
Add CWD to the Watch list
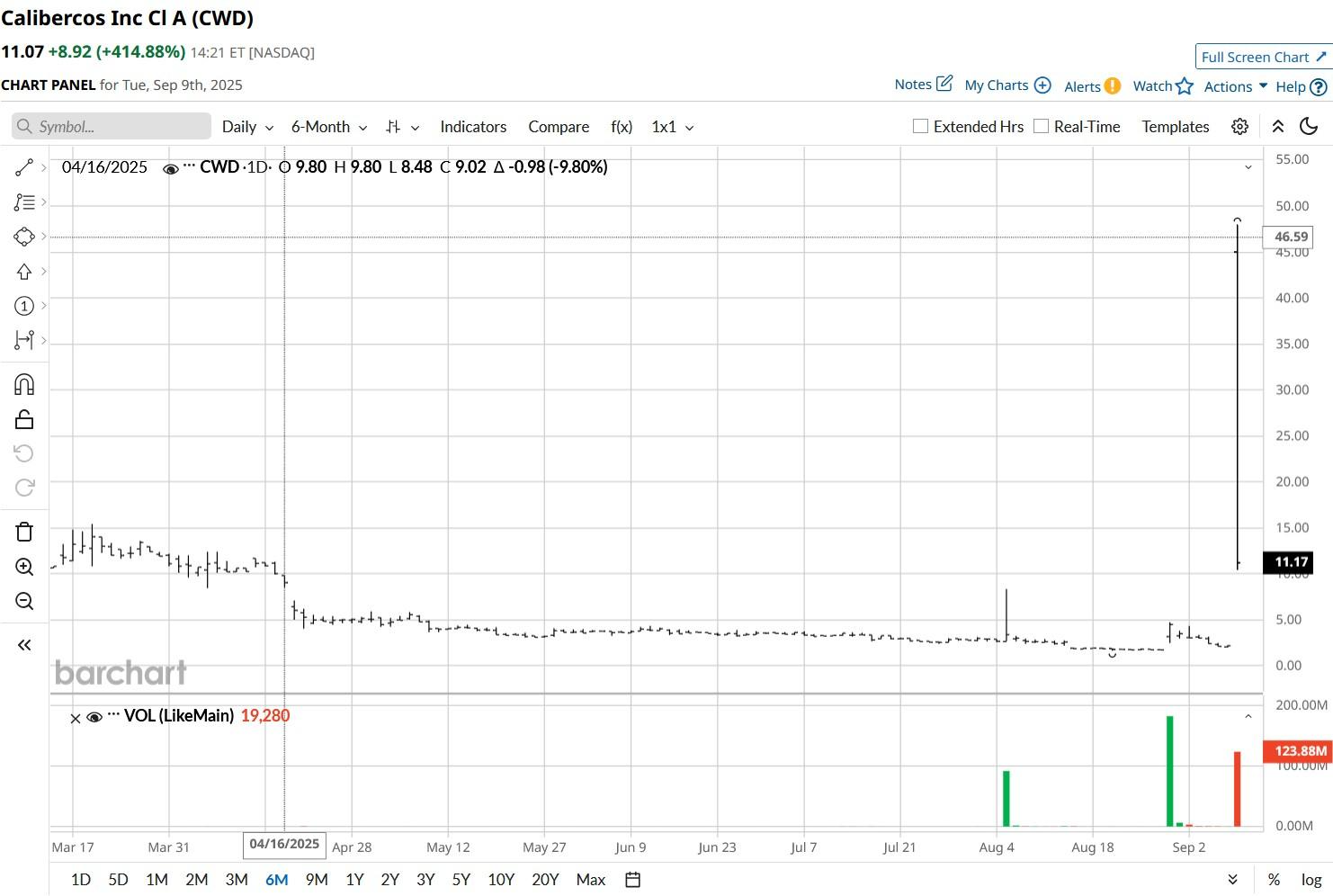1162,86
